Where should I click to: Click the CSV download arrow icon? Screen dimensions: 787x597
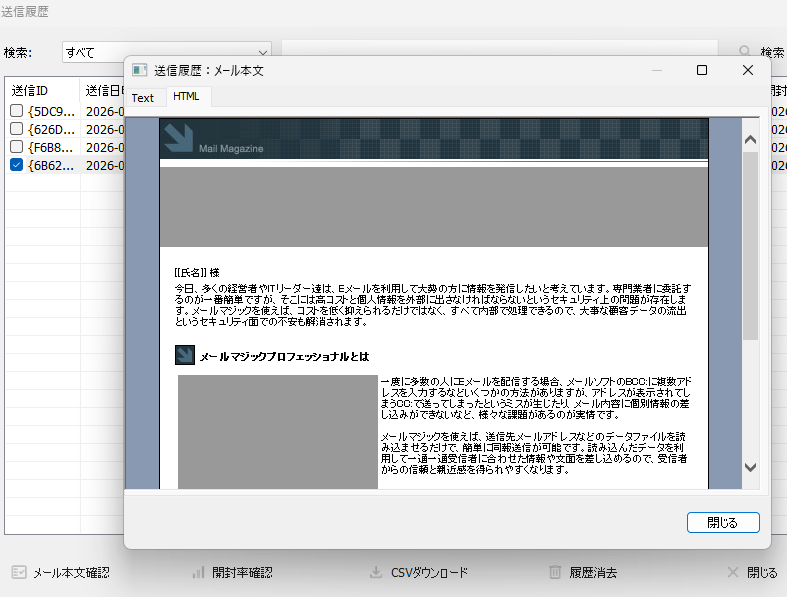point(375,572)
